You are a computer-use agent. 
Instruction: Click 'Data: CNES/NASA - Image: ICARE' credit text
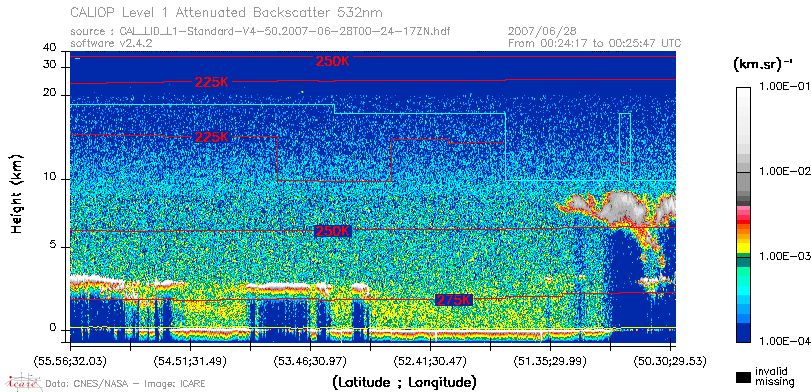[125, 384]
